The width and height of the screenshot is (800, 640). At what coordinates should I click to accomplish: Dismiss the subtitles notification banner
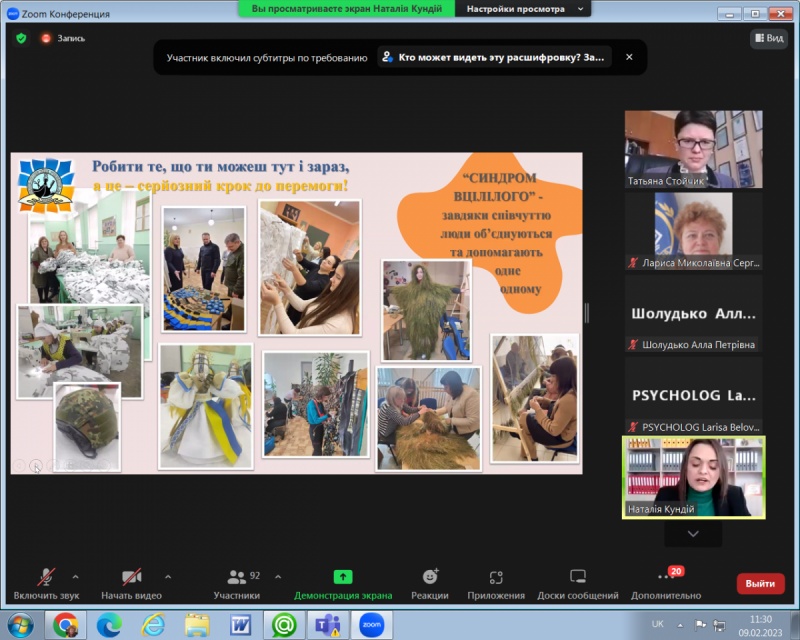click(629, 57)
